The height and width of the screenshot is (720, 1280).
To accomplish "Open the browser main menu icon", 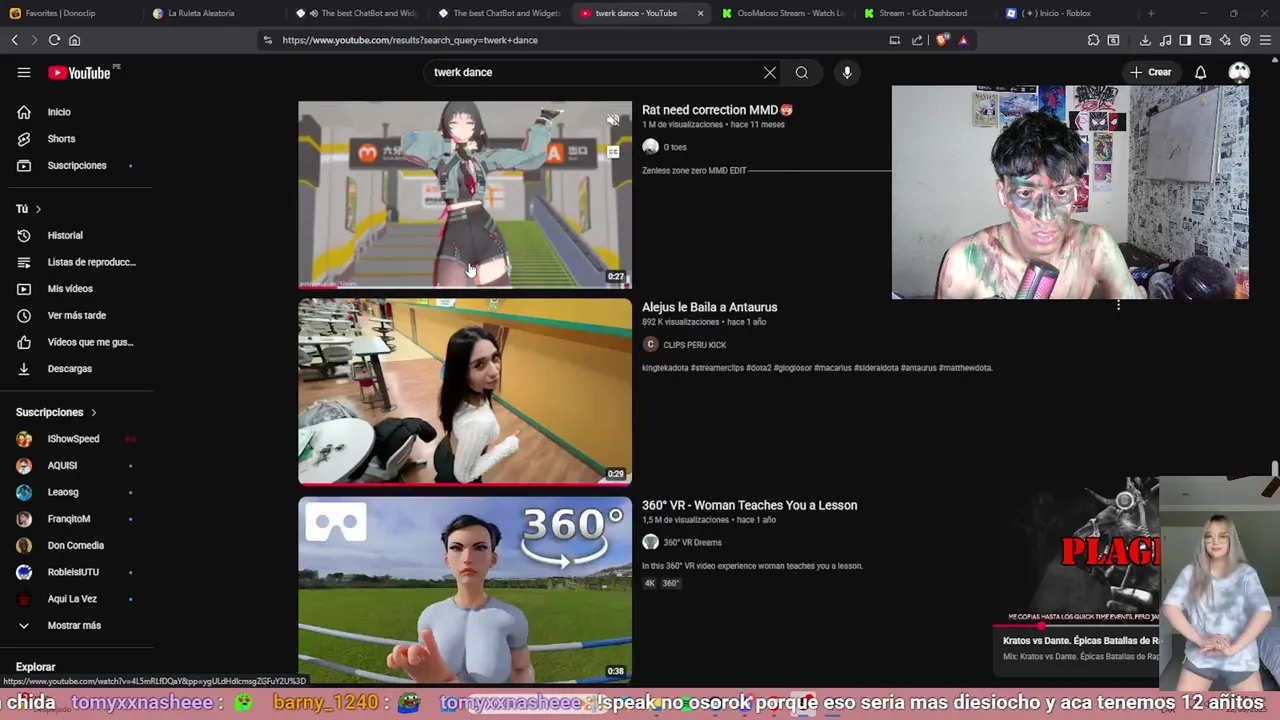I will pyautogui.click(x=1265, y=40).
